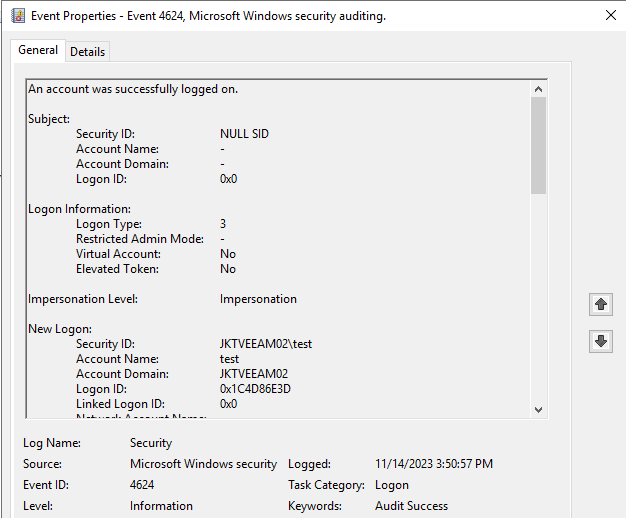Click the Logon ID value 0x1C4D86E3D
This screenshot has height=518, width=626.
(x=255, y=389)
